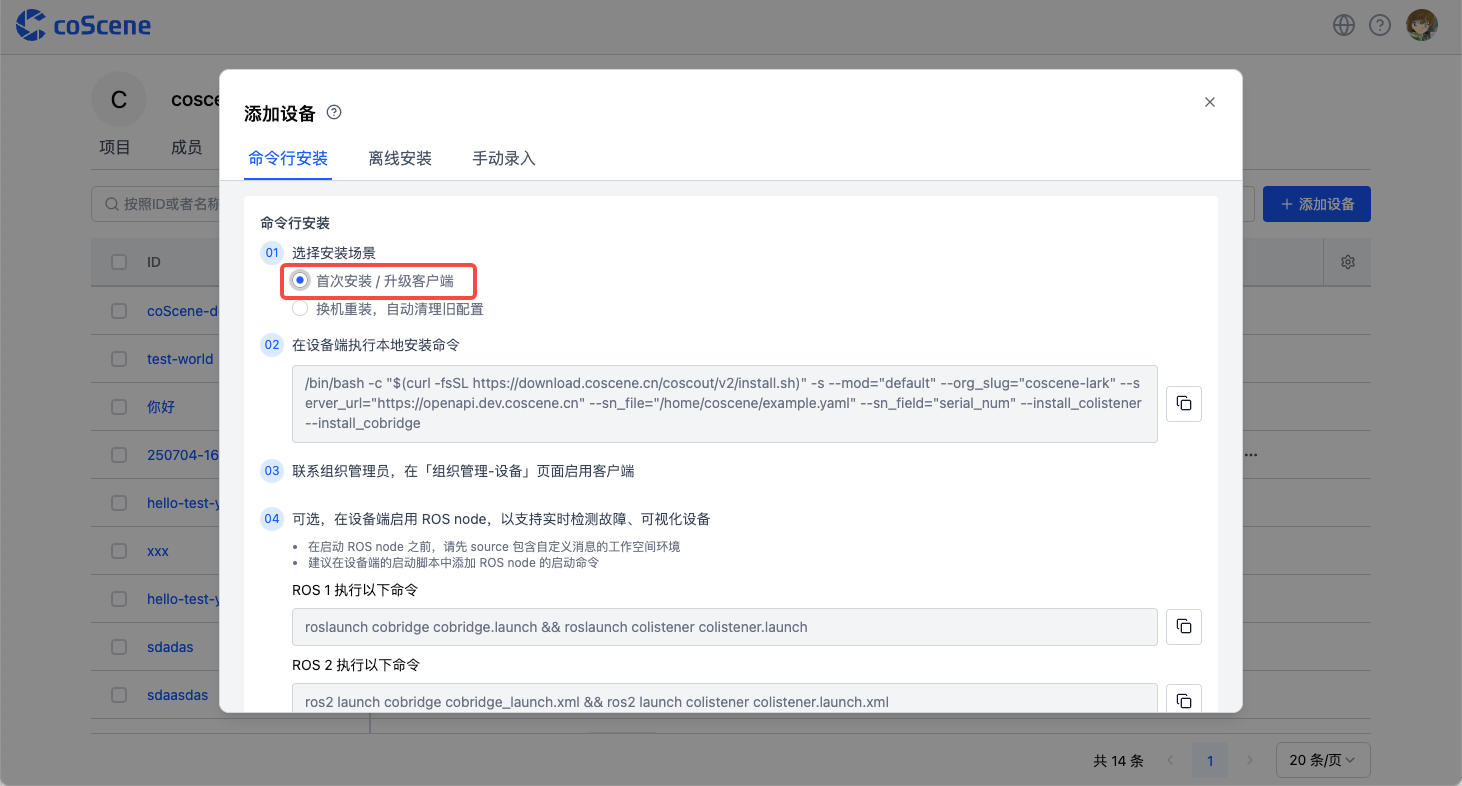Check the sdadas row checkbox
The width and height of the screenshot is (1462, 786).
(x=119, y=647)
